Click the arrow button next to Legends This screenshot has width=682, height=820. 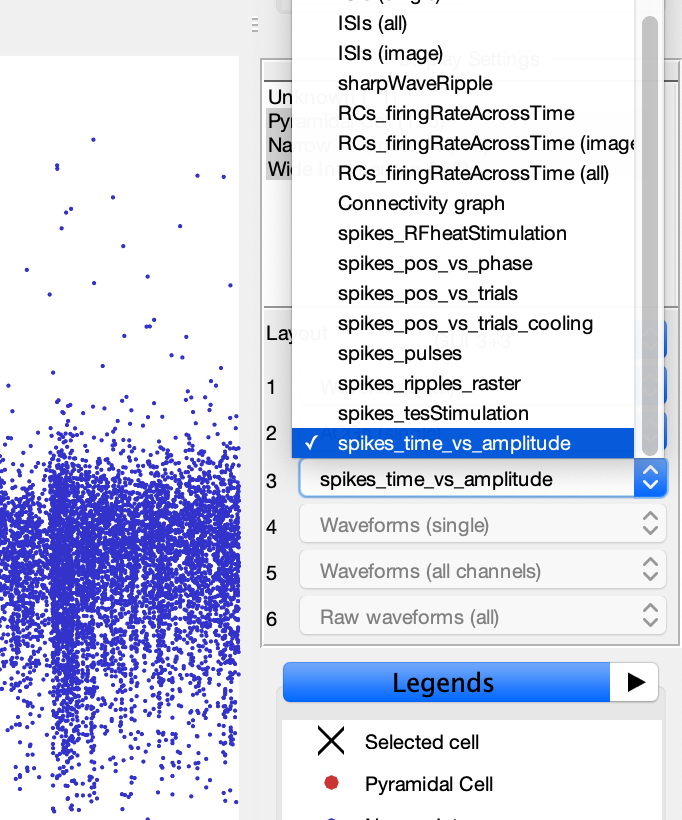(634, 682)
